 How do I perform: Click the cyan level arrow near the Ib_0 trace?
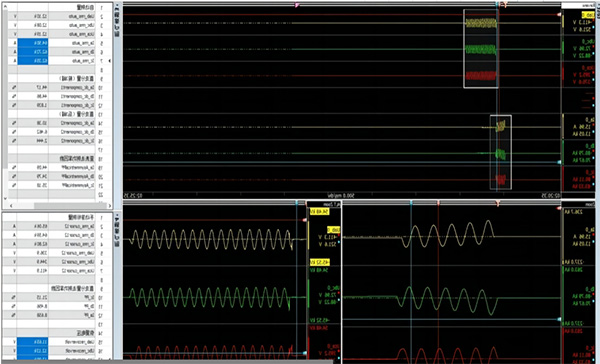point(559,162)
